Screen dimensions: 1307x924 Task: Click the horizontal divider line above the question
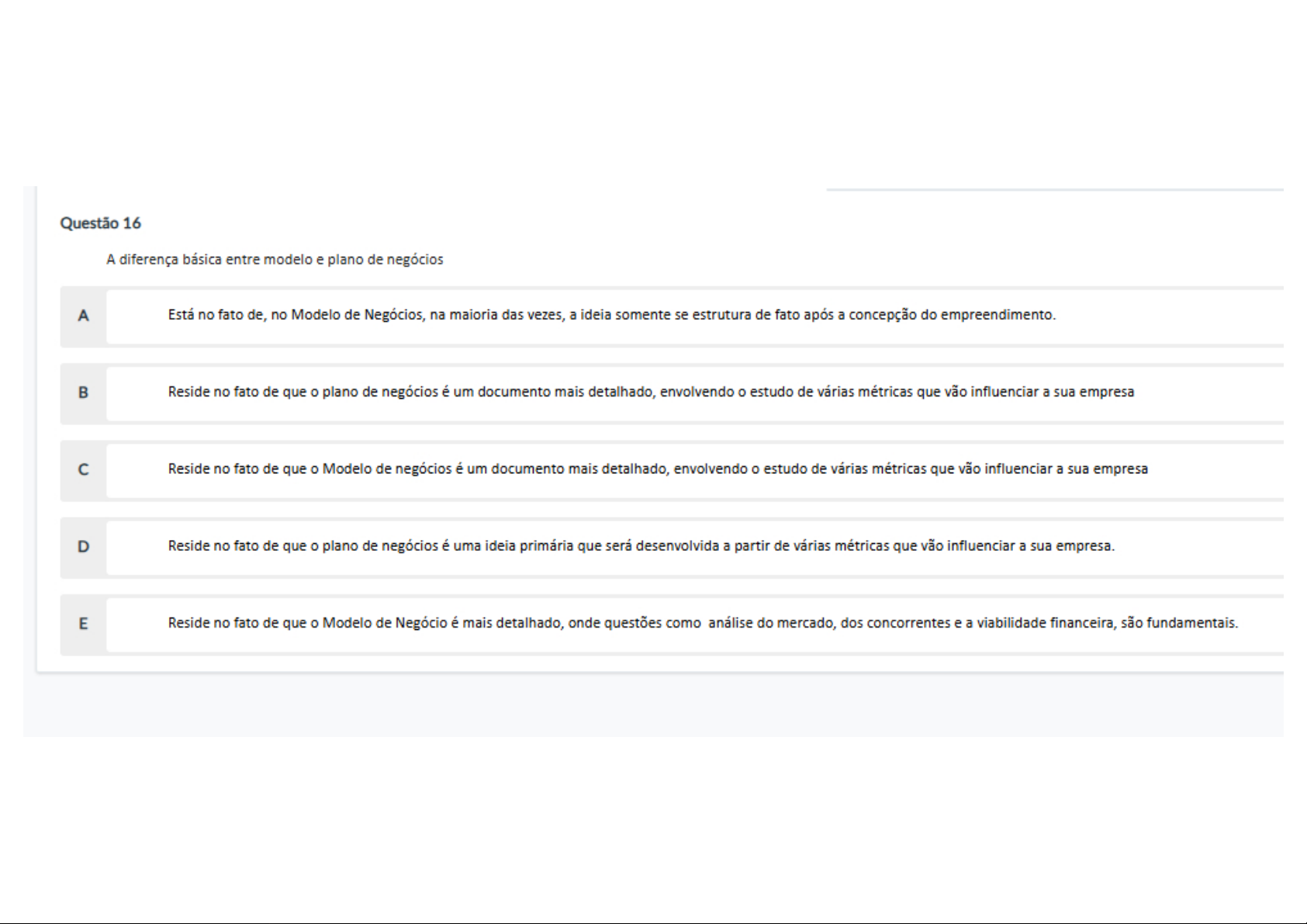pos(1055,189)
